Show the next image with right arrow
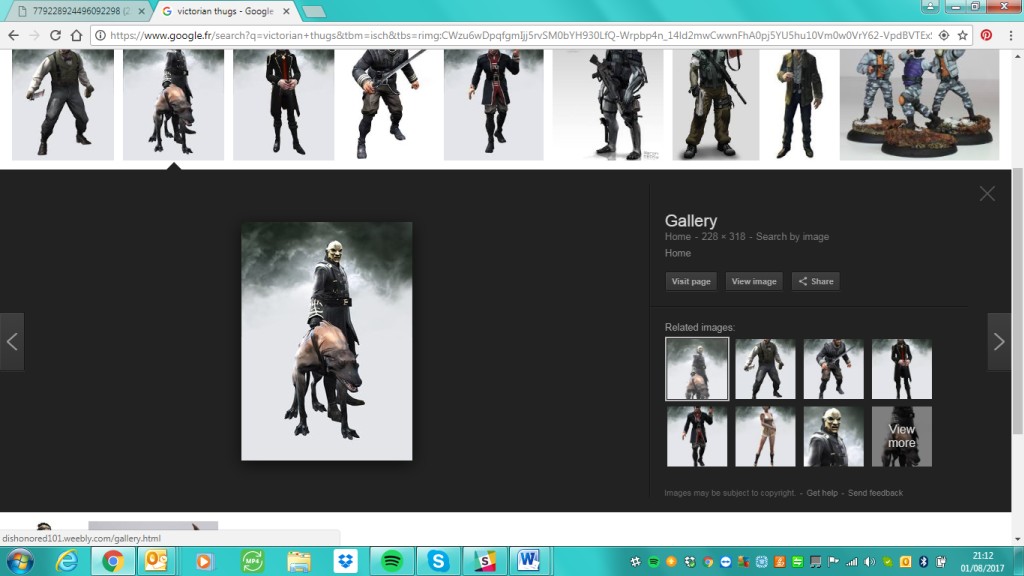This screenshot has width=1024, height=576. 999,342
